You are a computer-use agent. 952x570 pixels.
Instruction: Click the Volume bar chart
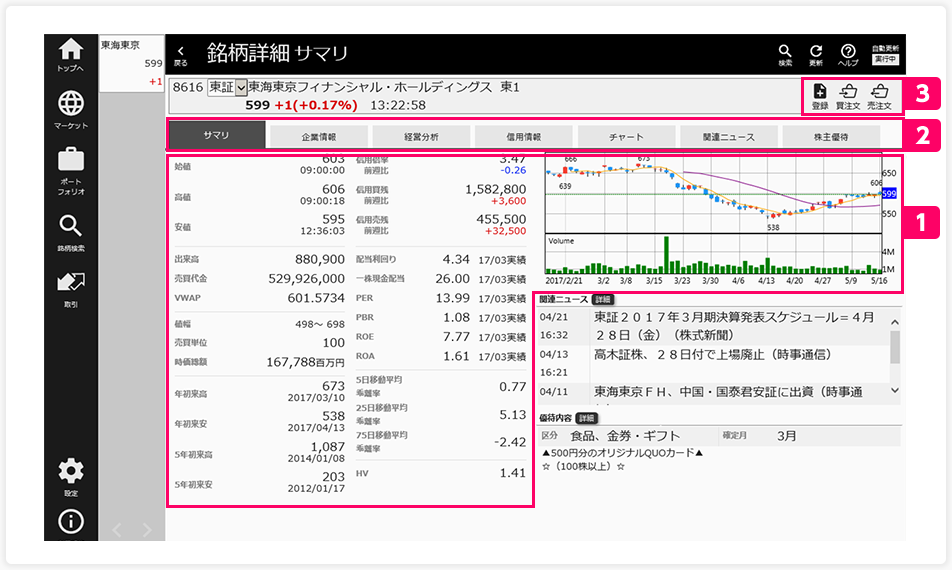[x=713, y=254]
